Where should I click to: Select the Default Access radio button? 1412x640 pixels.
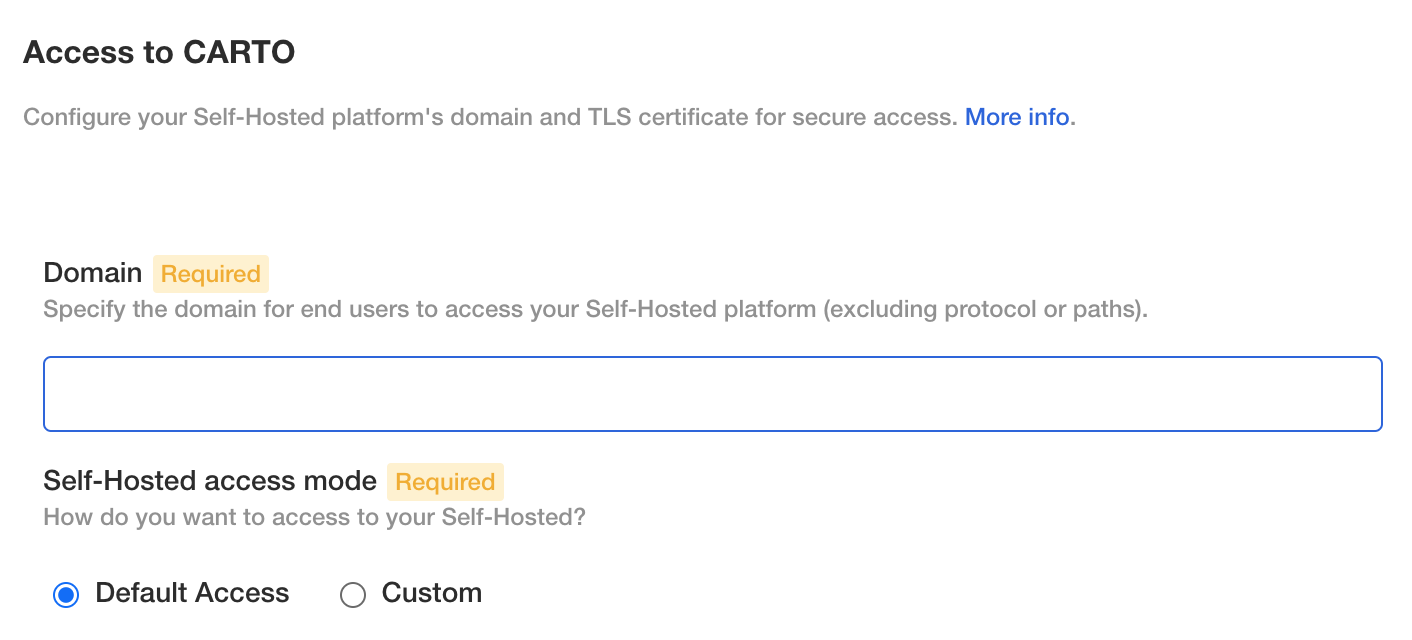coord(66,595)
